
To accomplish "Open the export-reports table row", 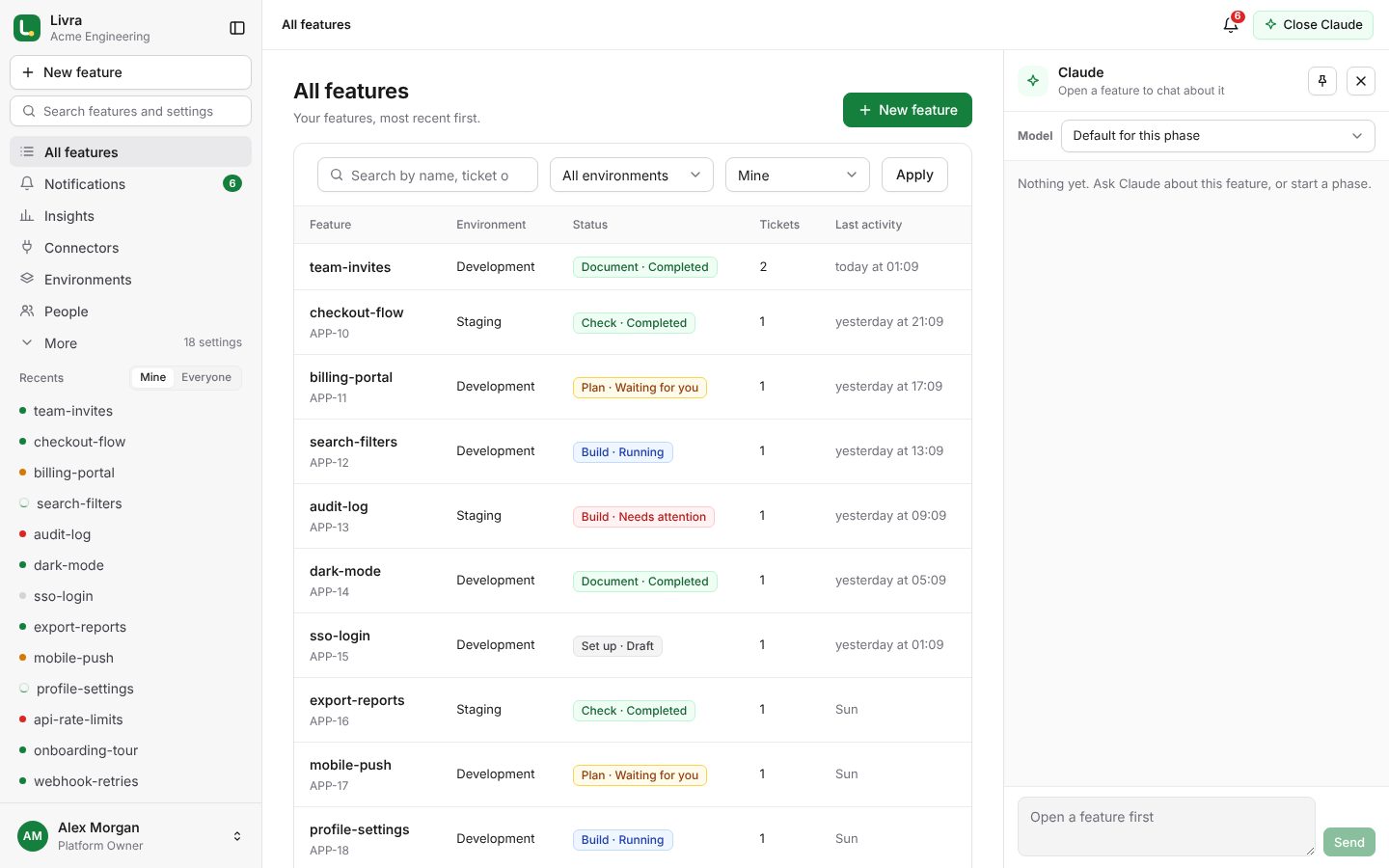I will point(633,710).
